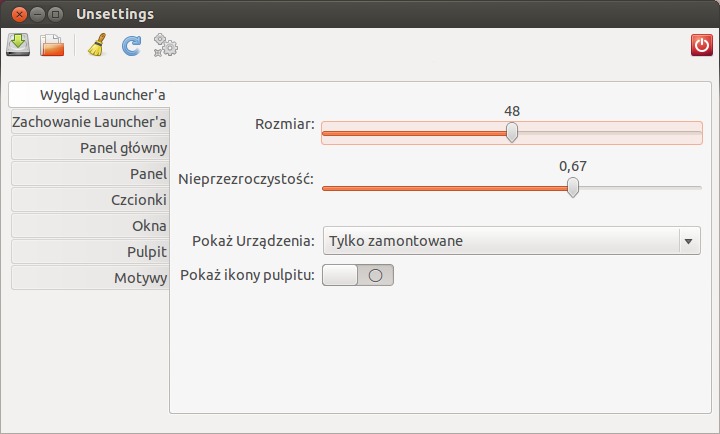Open the Czcionki tab
The image size is (720, 434).
pyautogui.click(x=90, y=200)
